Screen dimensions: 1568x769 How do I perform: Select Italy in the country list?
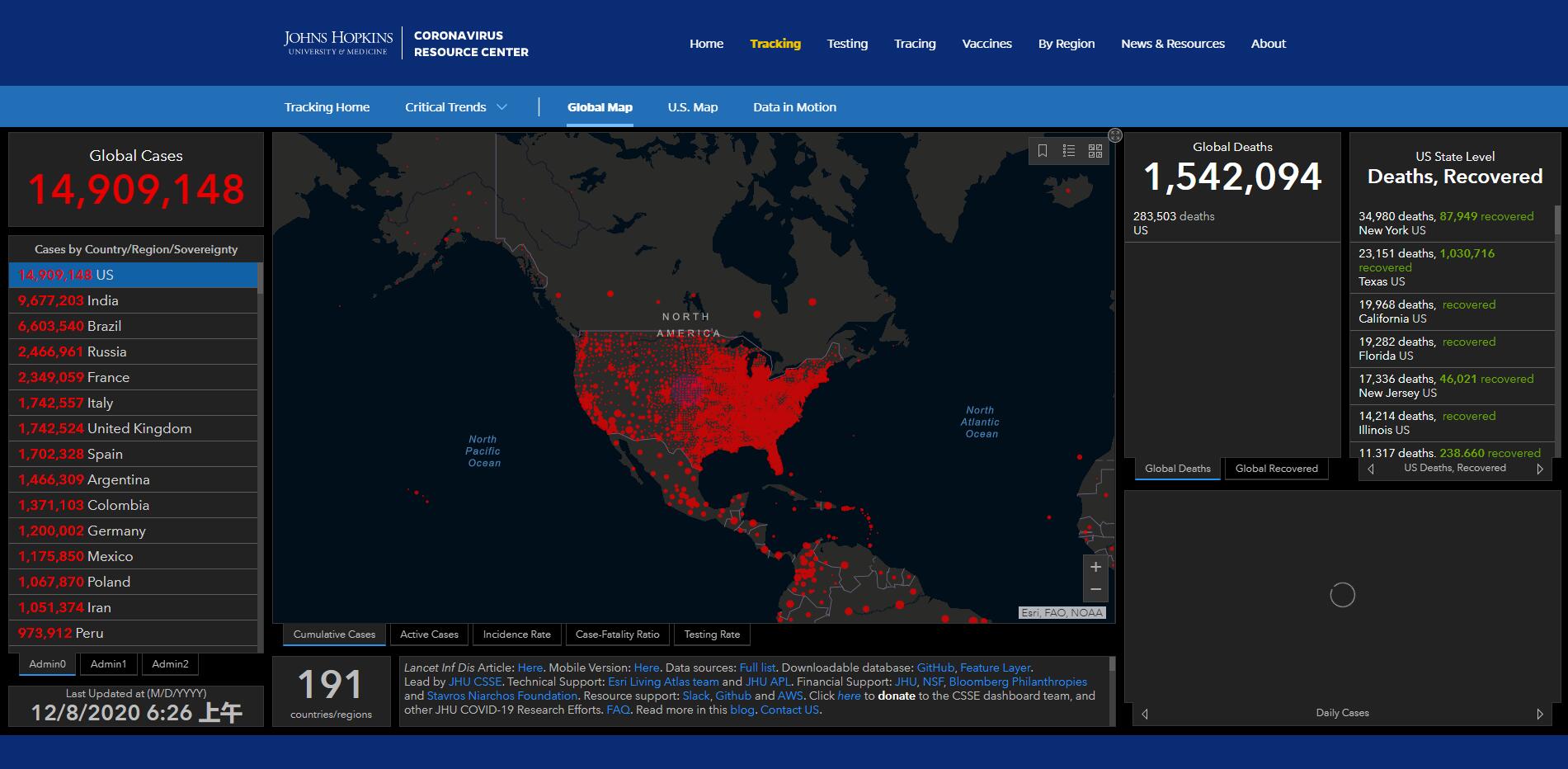(133, 403)
